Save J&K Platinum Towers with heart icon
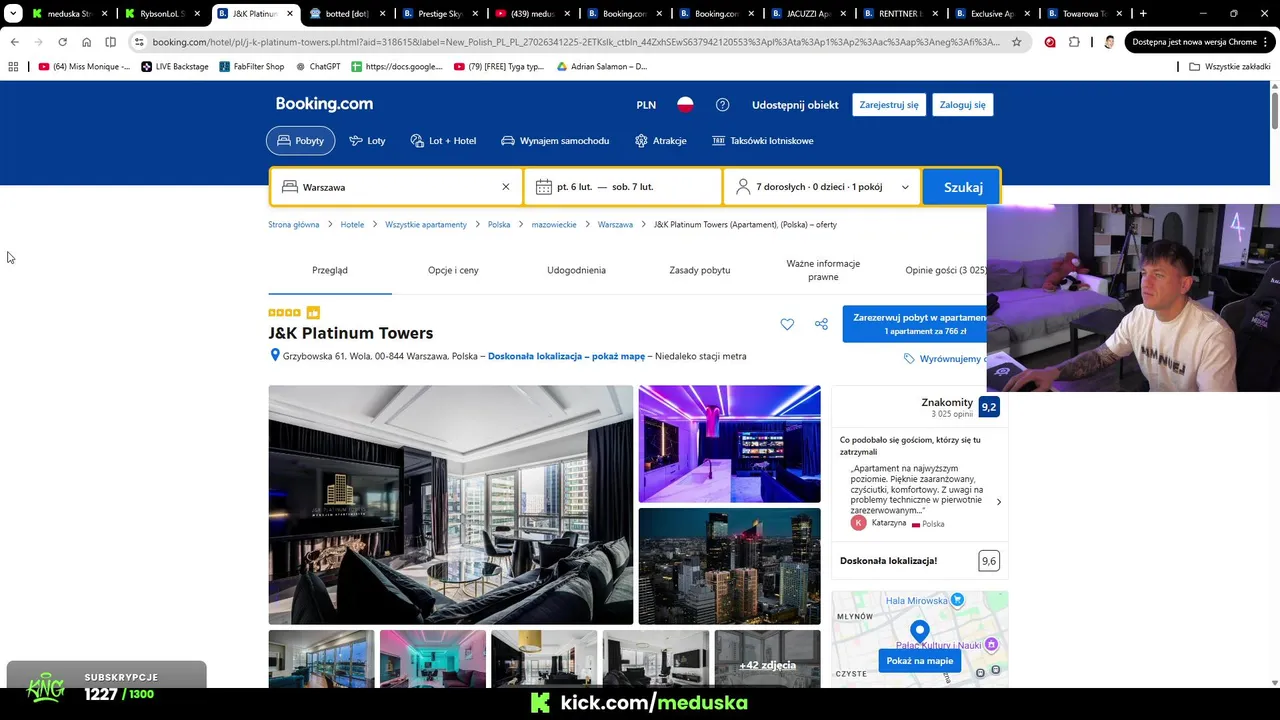The image size is (1280, 720). pyautogui.click(x=787, y=324)
